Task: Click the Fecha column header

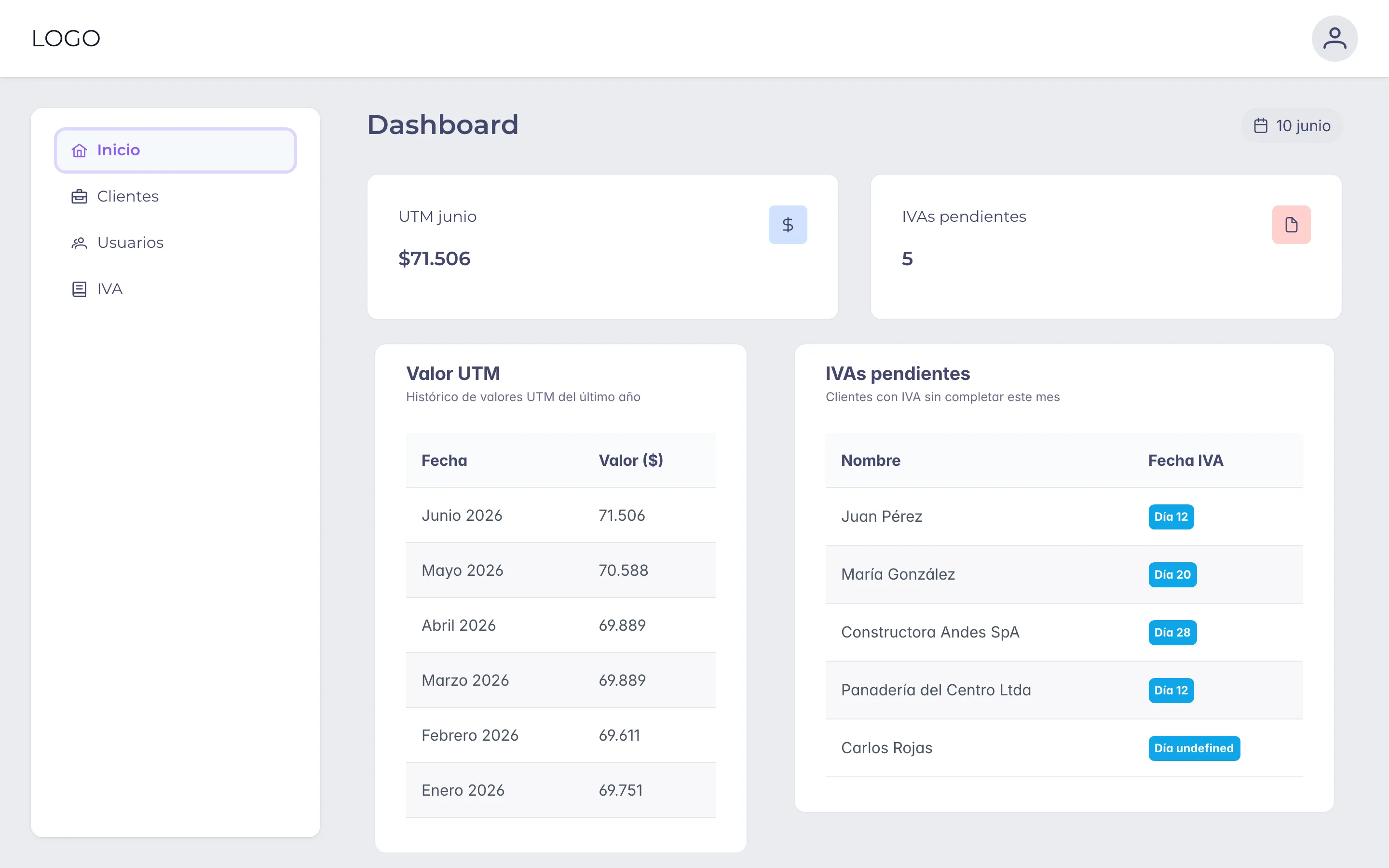Action: (444, 461)
